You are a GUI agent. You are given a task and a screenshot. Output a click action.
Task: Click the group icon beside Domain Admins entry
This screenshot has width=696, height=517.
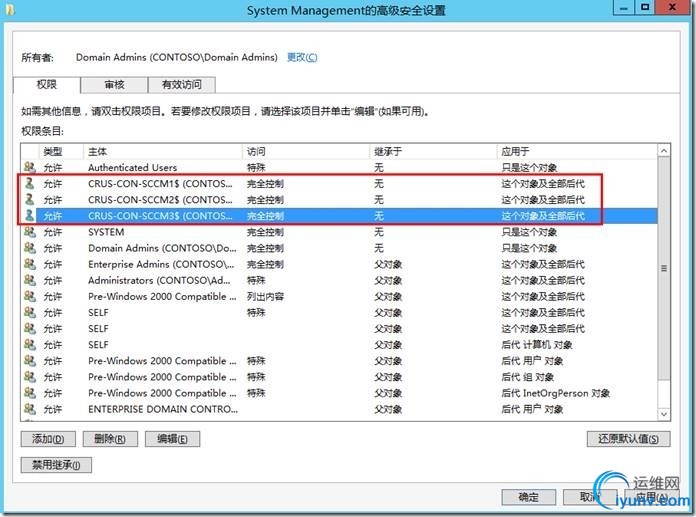click(x=30, y=248)
